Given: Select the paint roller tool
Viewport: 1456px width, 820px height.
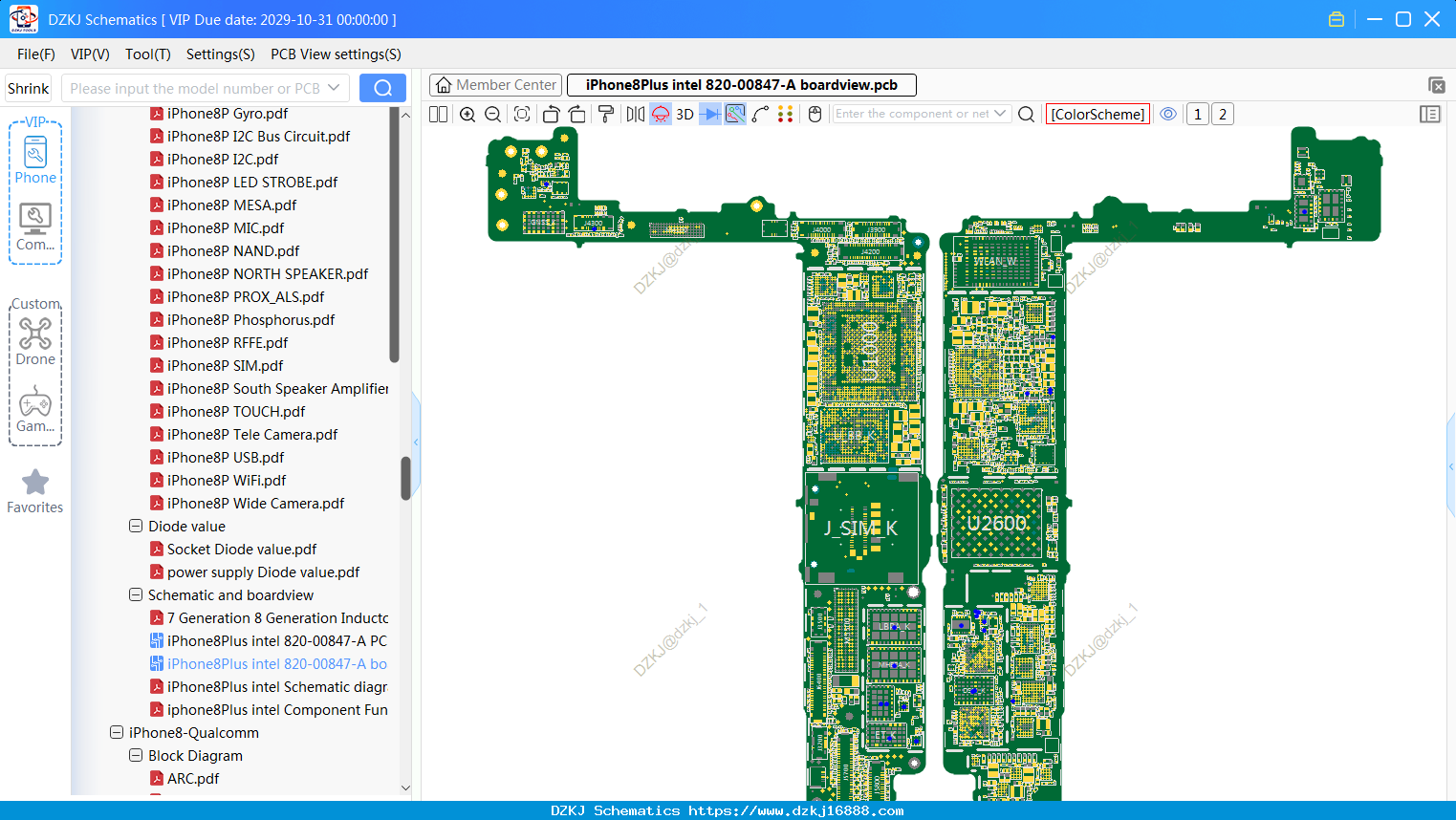Looking at the screenshot, I should tap(605, 115).
